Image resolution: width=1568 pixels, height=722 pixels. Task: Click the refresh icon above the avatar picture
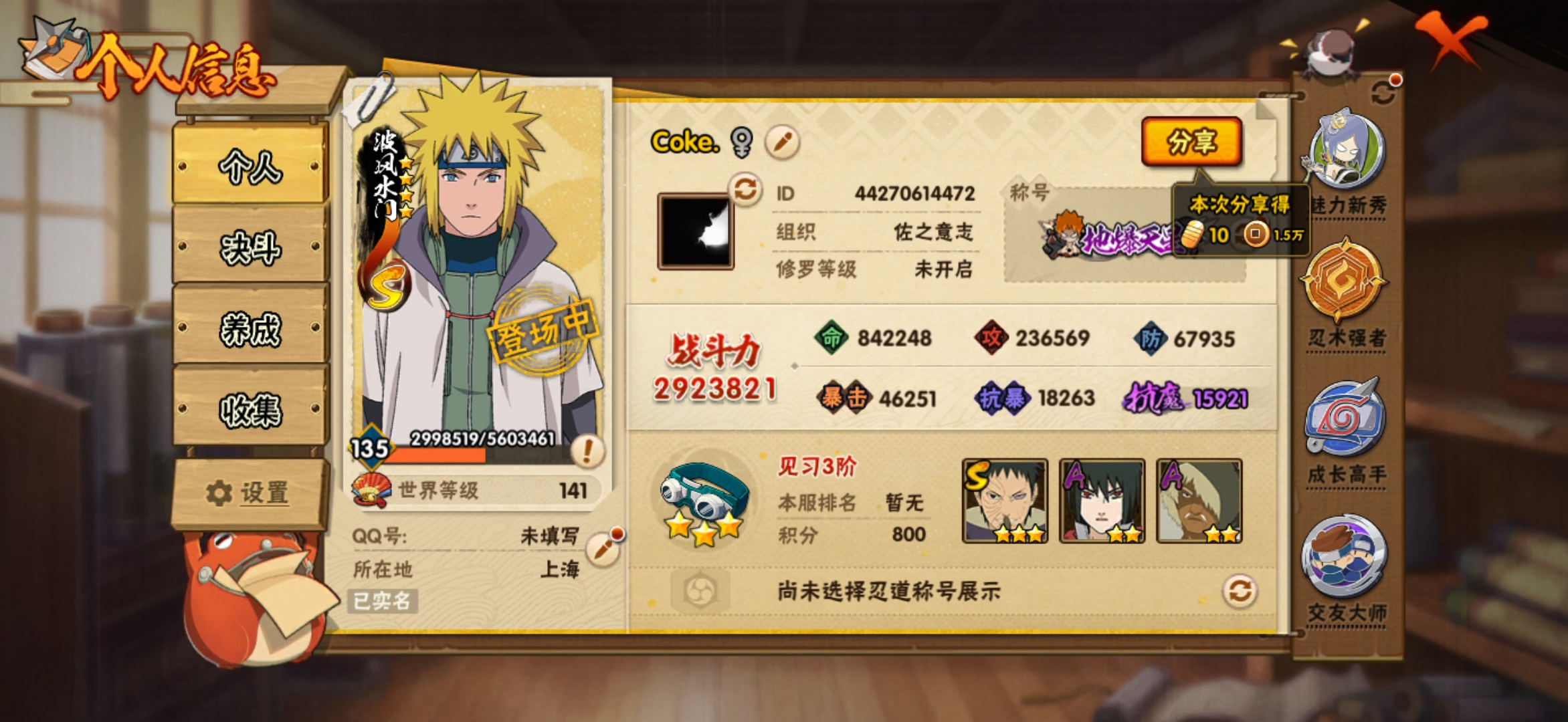(x=745, y=189)
